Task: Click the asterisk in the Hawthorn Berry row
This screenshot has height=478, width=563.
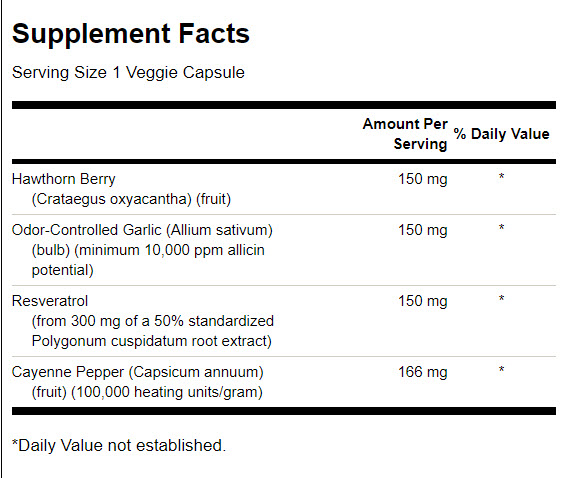Action: (x=501, y=177)
